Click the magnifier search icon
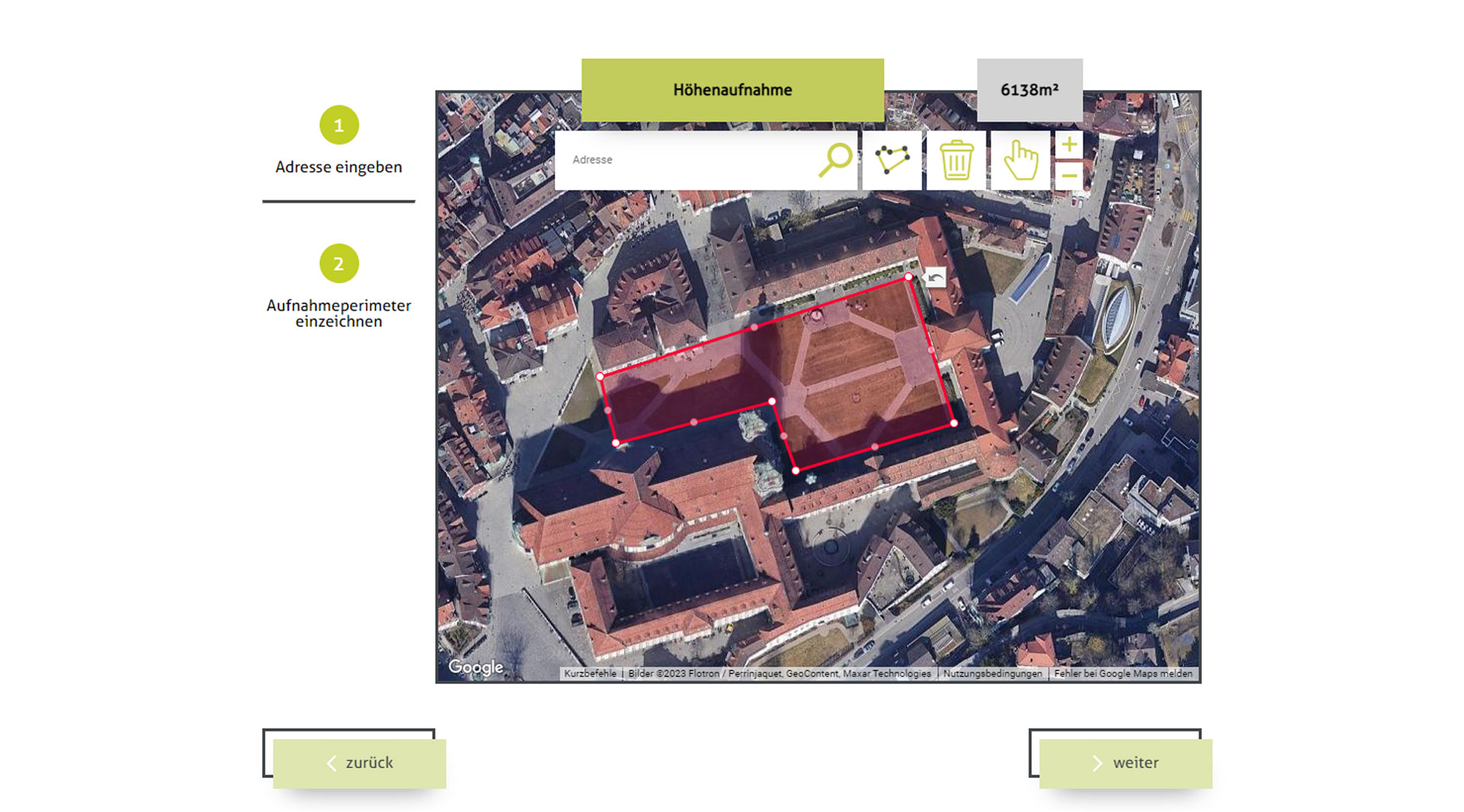1464x812 pixels. [836, 160]
